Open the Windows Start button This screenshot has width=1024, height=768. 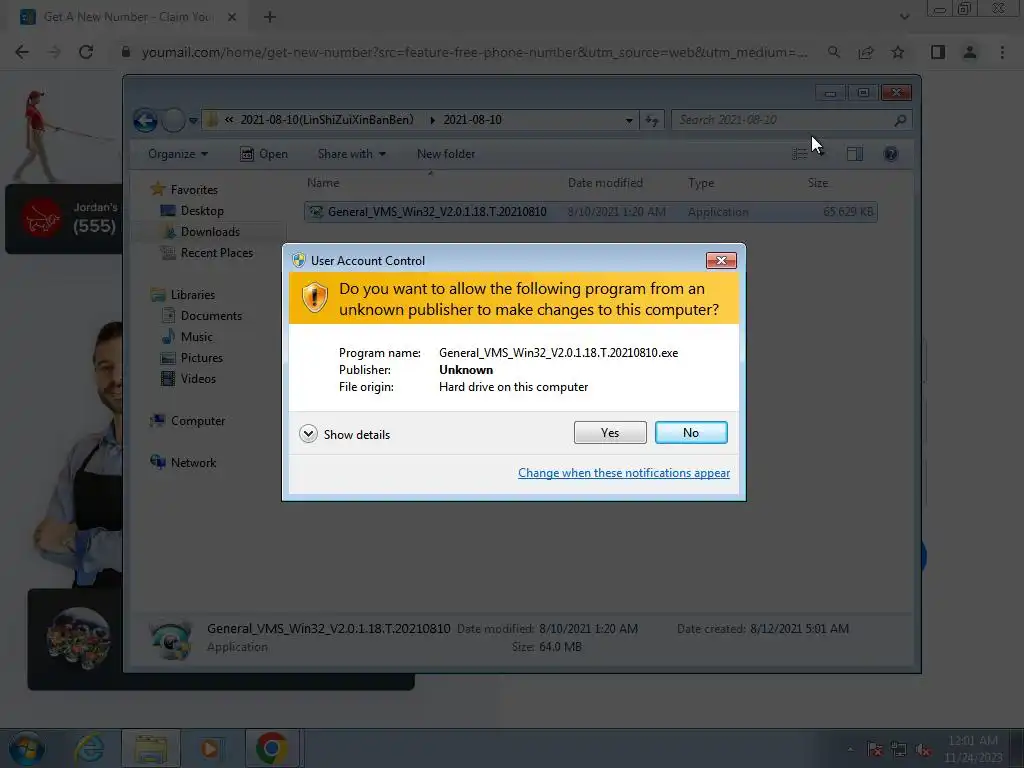pyautogui.click(x=25, y=748)
